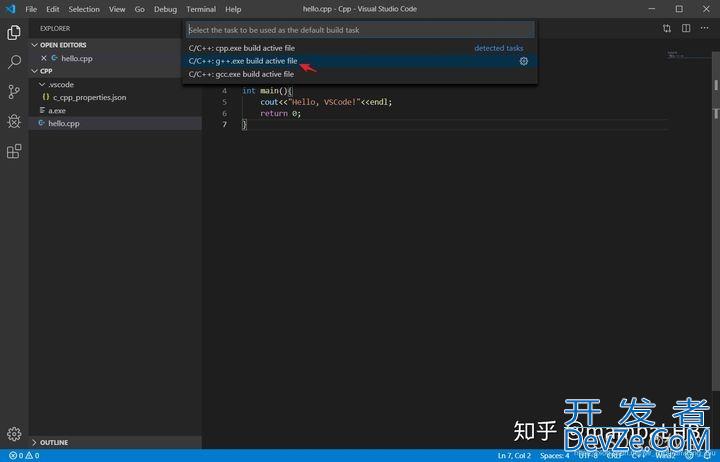Click the configure gear for g++.exe task

(523, 61)
